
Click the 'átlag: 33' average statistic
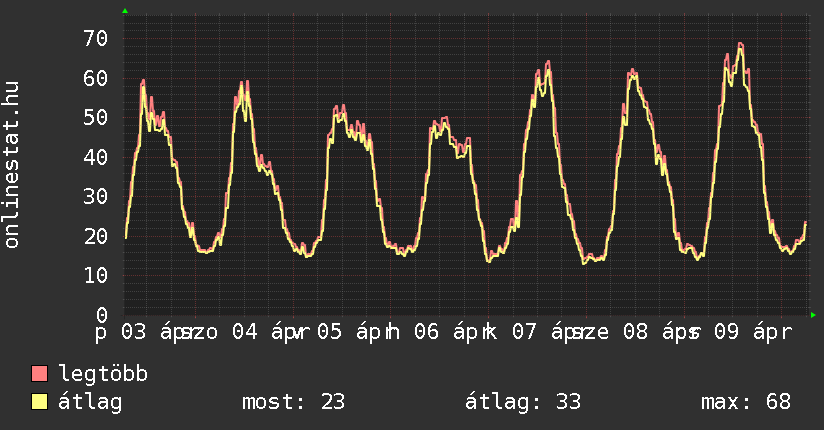click(x=523, y=402)
